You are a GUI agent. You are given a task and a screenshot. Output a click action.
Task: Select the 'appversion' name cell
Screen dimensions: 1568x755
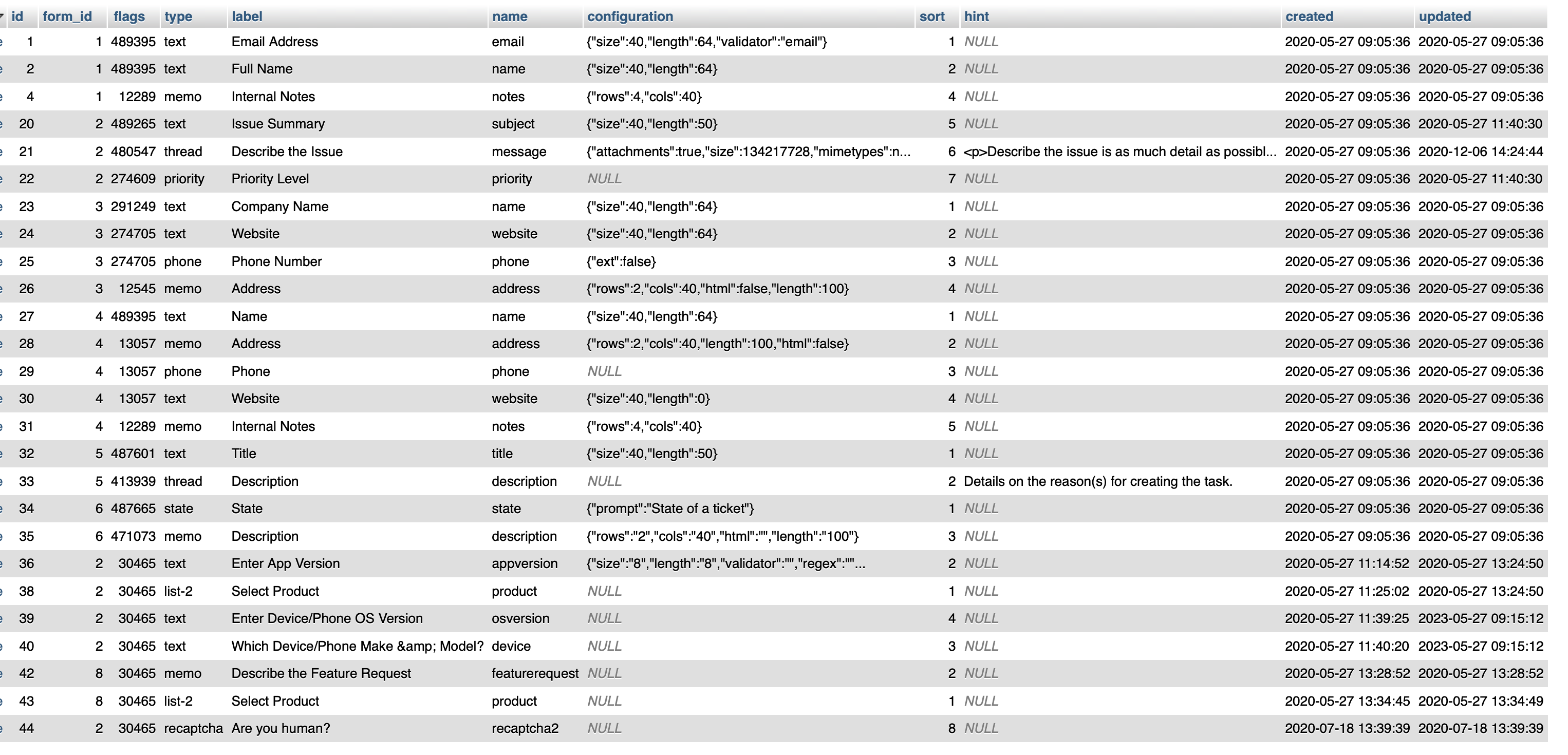[525, 563]
